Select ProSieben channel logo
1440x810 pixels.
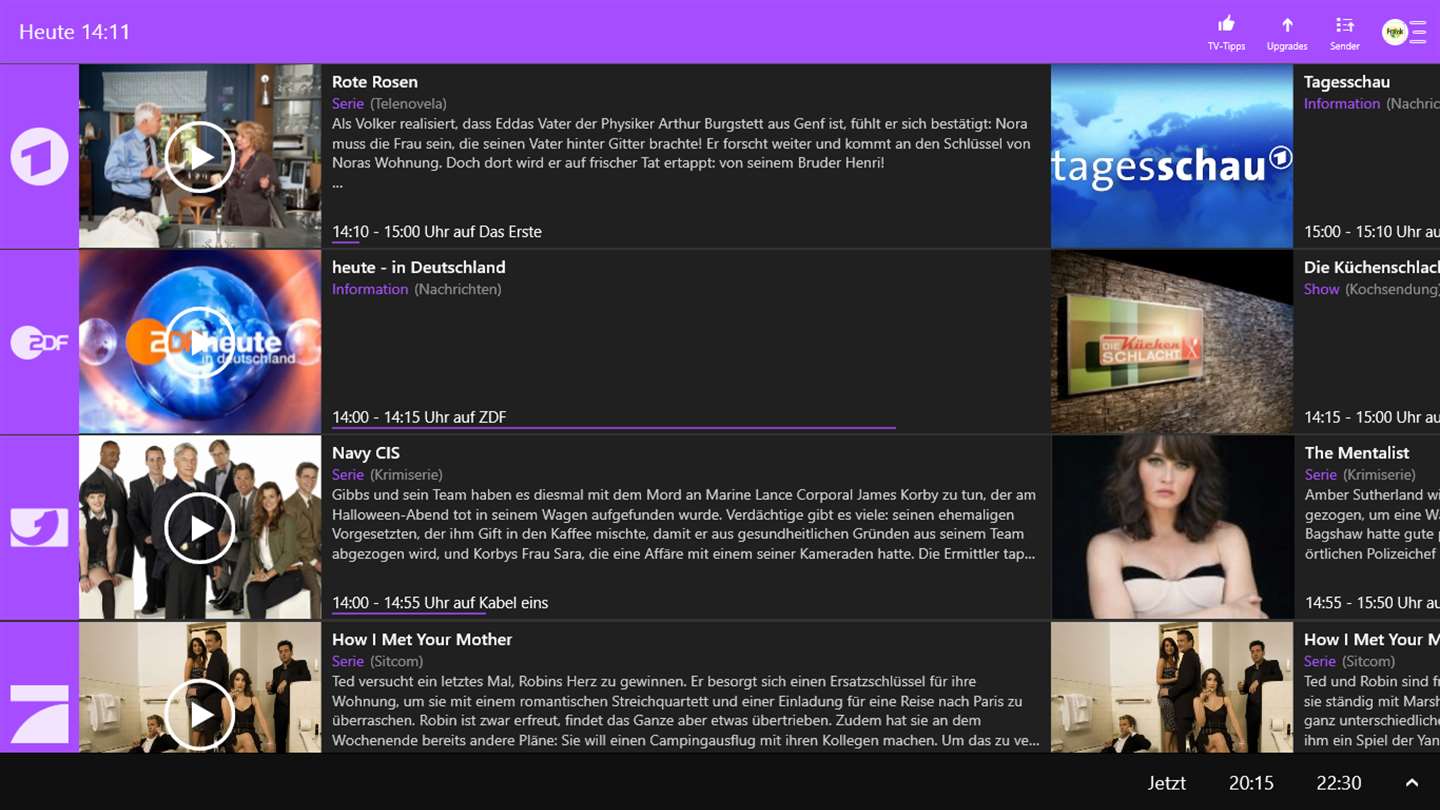pyautogui.click(x=39, y=714)
